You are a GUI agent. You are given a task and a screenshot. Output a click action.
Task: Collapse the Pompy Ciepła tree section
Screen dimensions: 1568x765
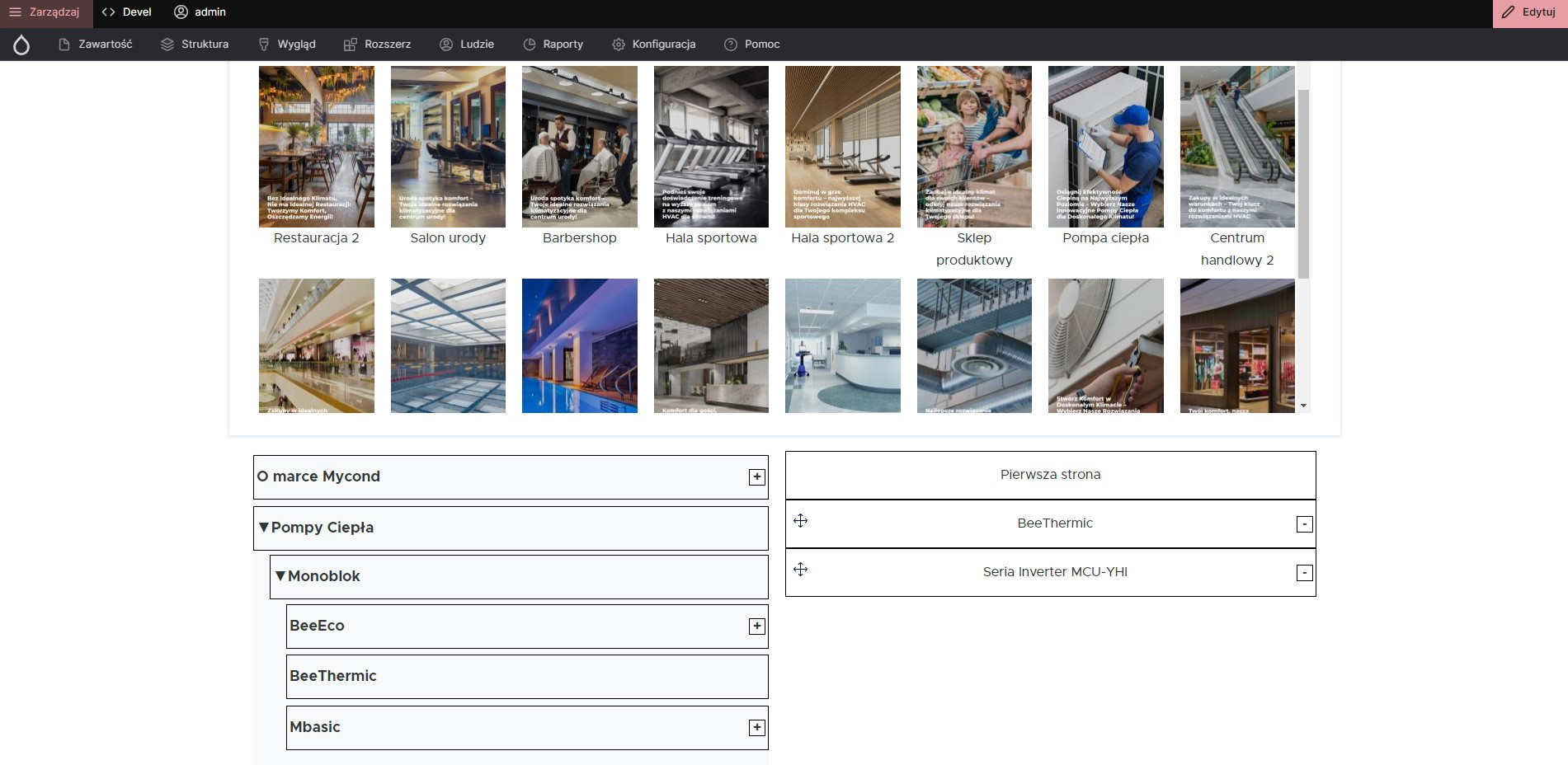click(264, 528)
